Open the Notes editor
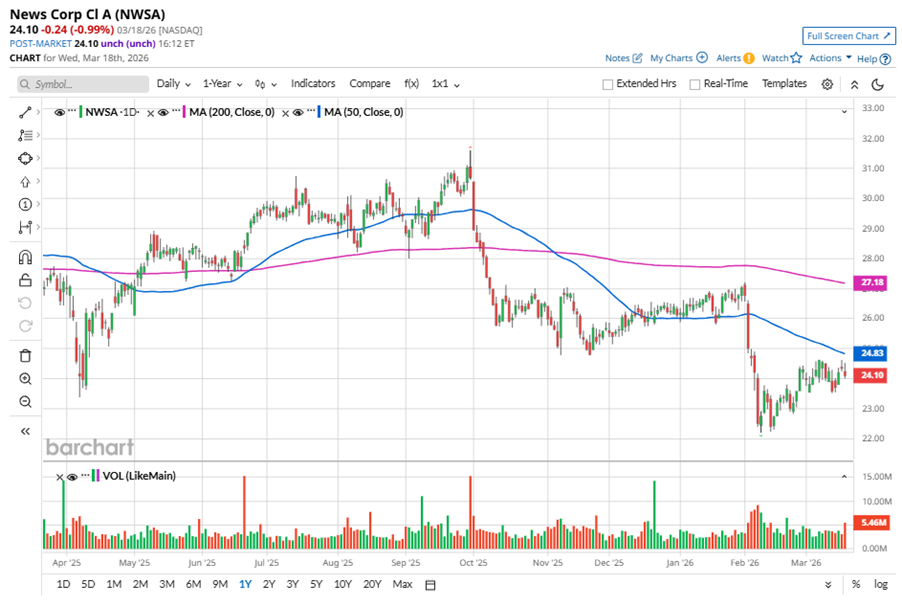Viewport: 902px width, 606px height. [x=624, y=58]
